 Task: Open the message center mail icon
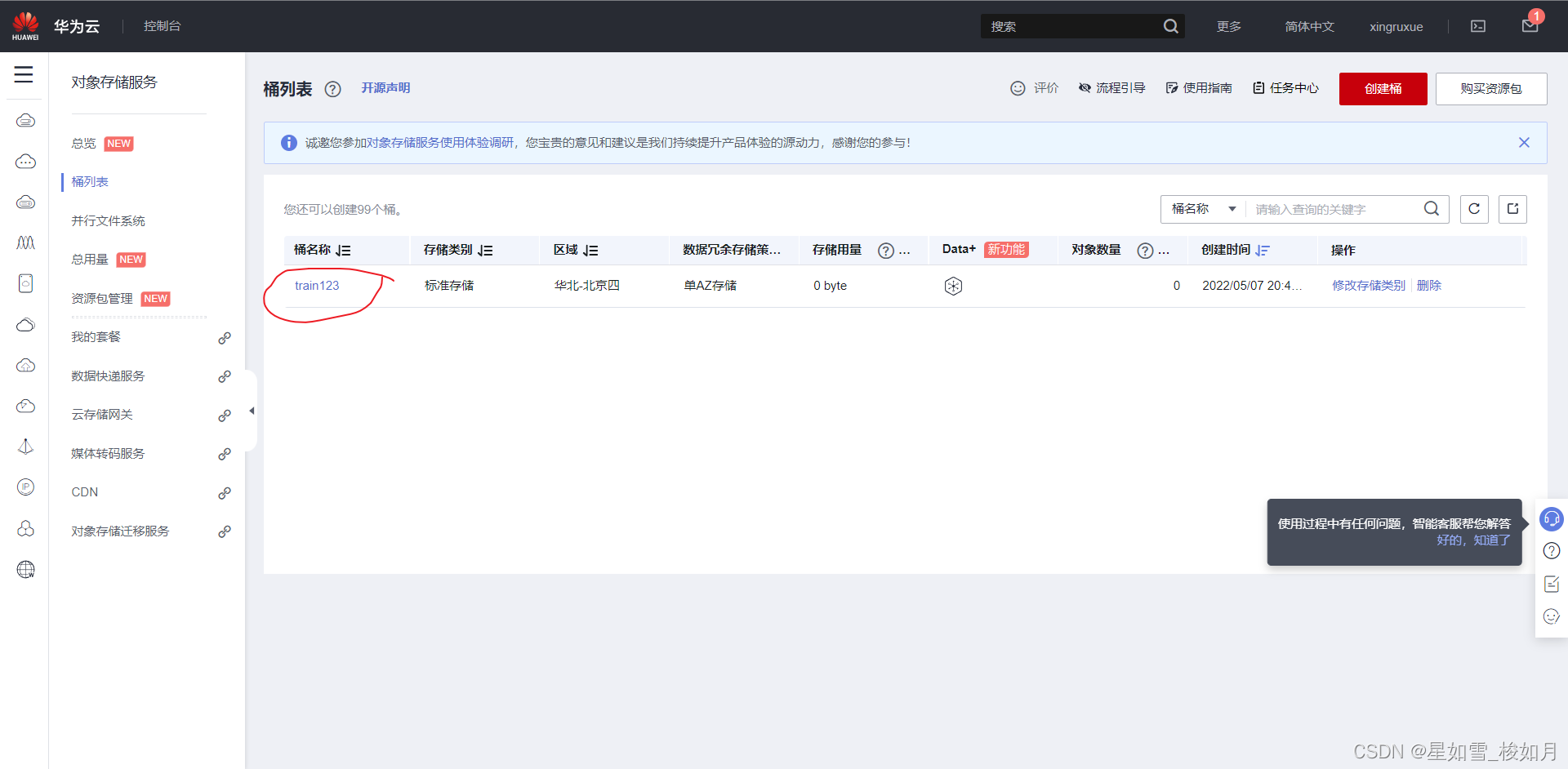click(1530, 26)
